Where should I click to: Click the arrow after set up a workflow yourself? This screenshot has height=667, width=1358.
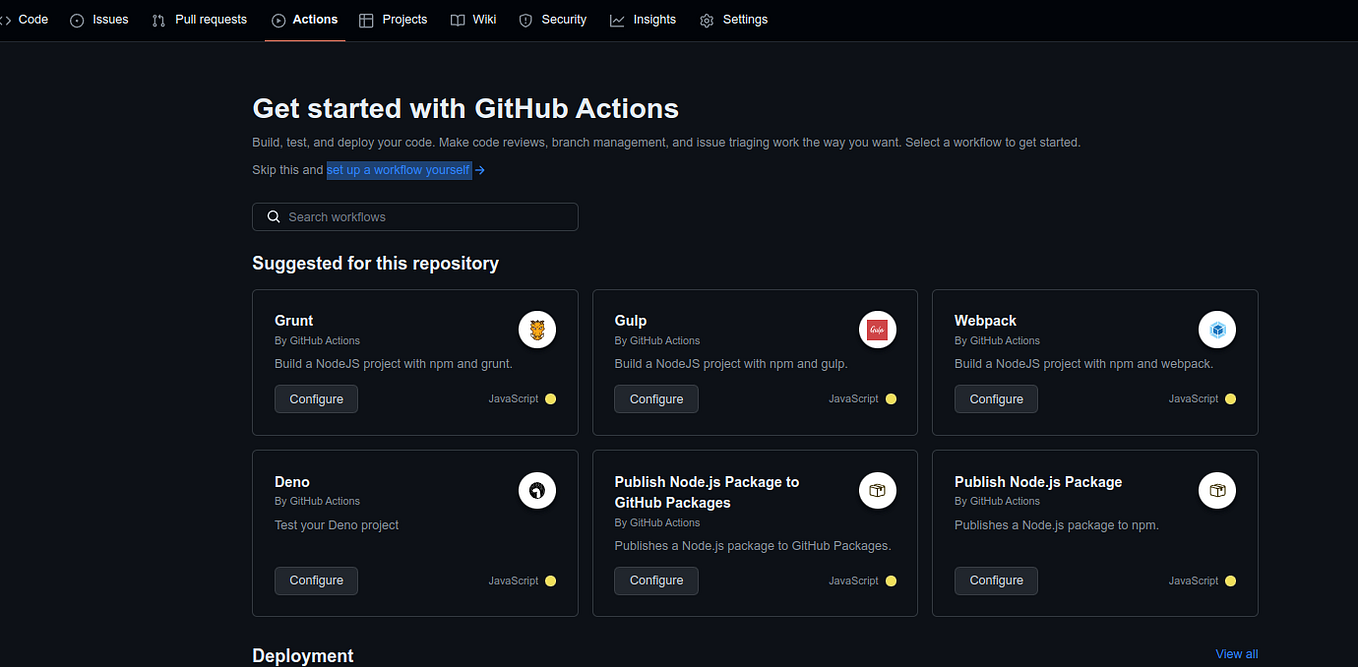(x=480, y=170)
